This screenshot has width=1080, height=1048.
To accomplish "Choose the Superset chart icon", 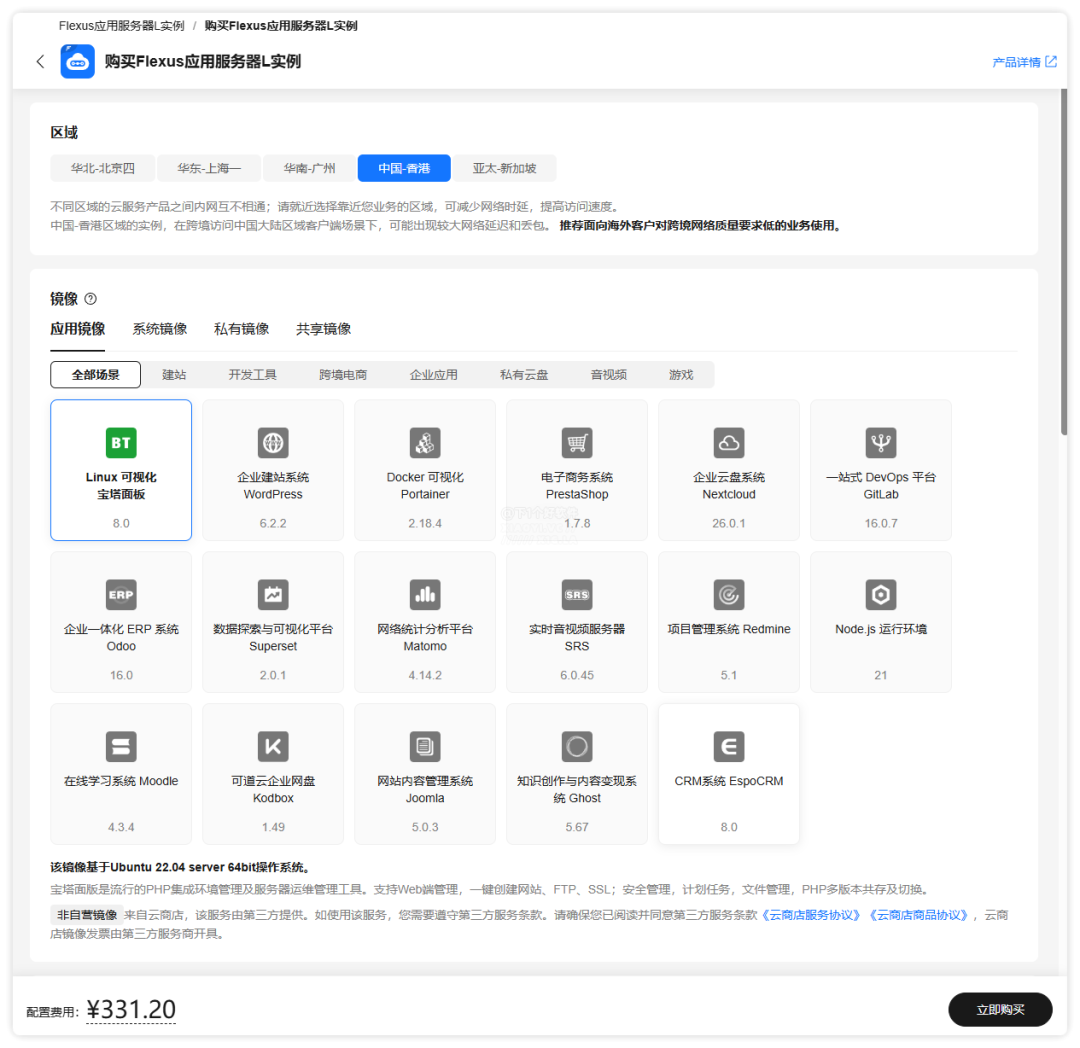I will coord(273,595).
